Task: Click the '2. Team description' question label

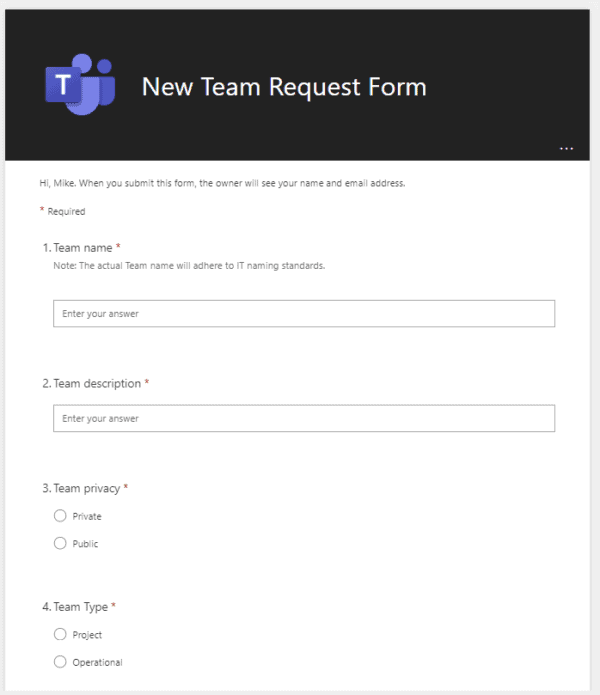Action: point(92,383)
